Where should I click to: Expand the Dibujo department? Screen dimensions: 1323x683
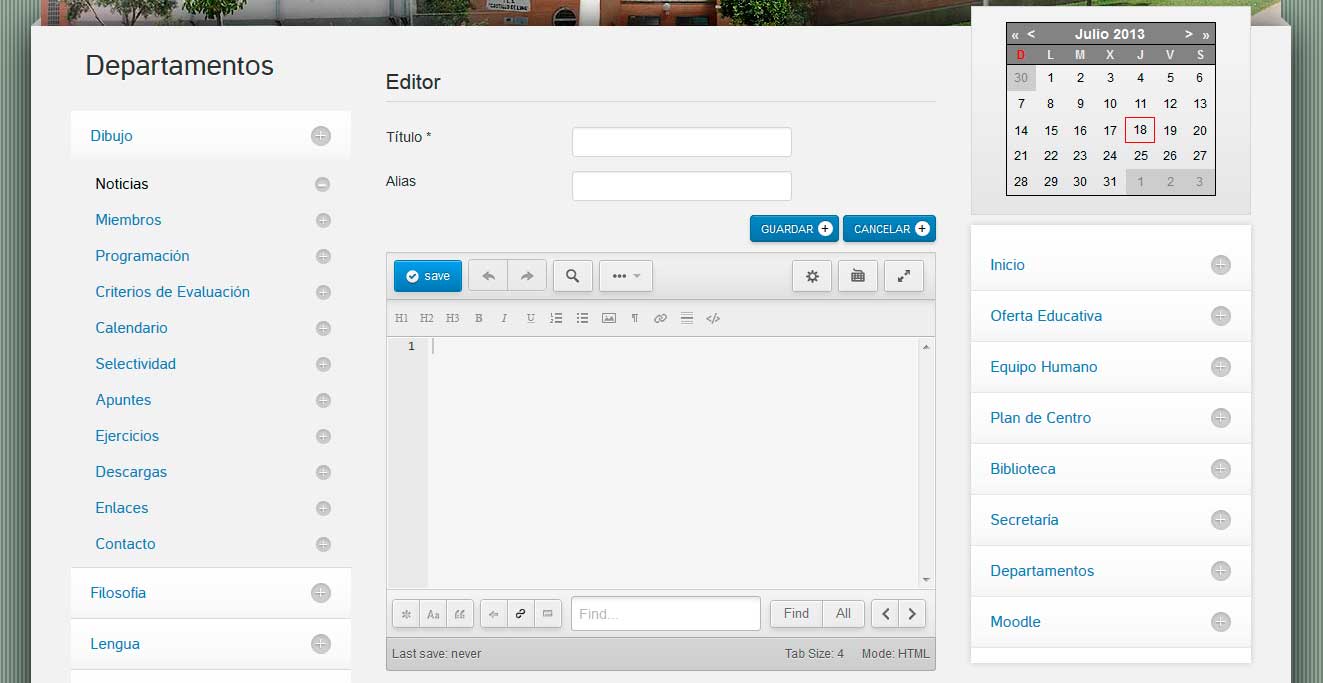321,136
